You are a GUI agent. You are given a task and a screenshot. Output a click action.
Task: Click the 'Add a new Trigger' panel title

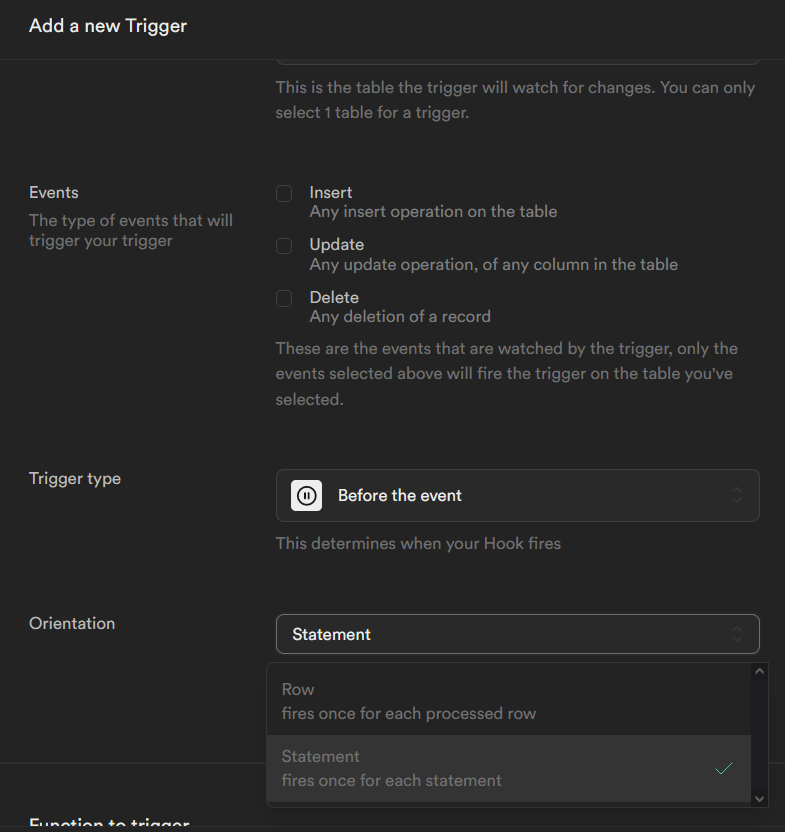108,26
